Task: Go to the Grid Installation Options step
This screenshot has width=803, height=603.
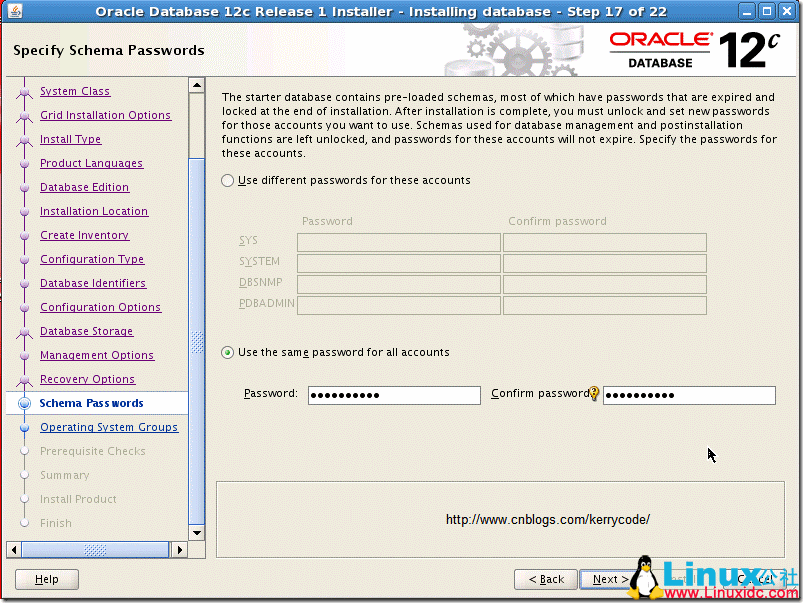Action: pyautogui.click(x=105, y=115)
